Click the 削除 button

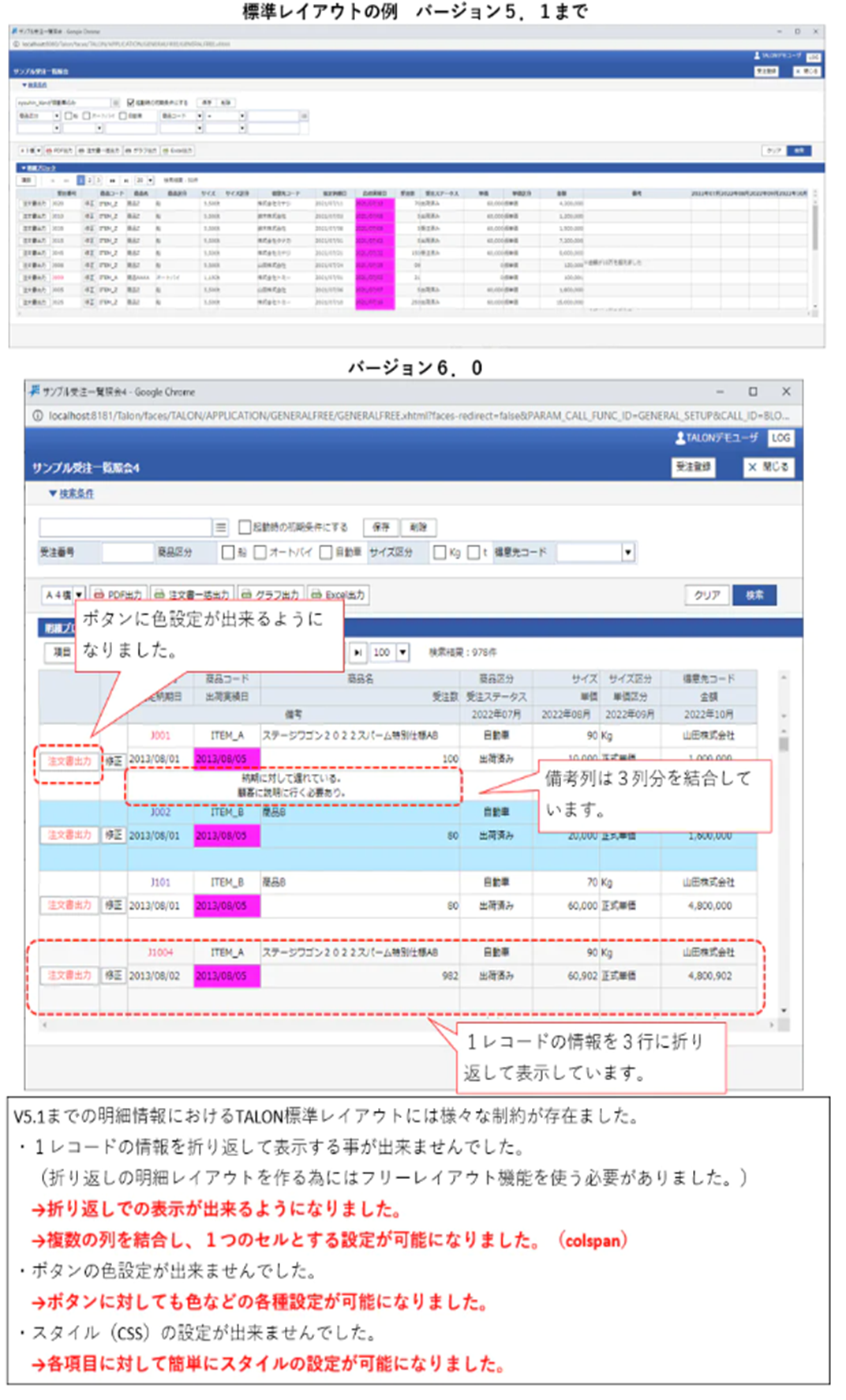coord(418,527)
